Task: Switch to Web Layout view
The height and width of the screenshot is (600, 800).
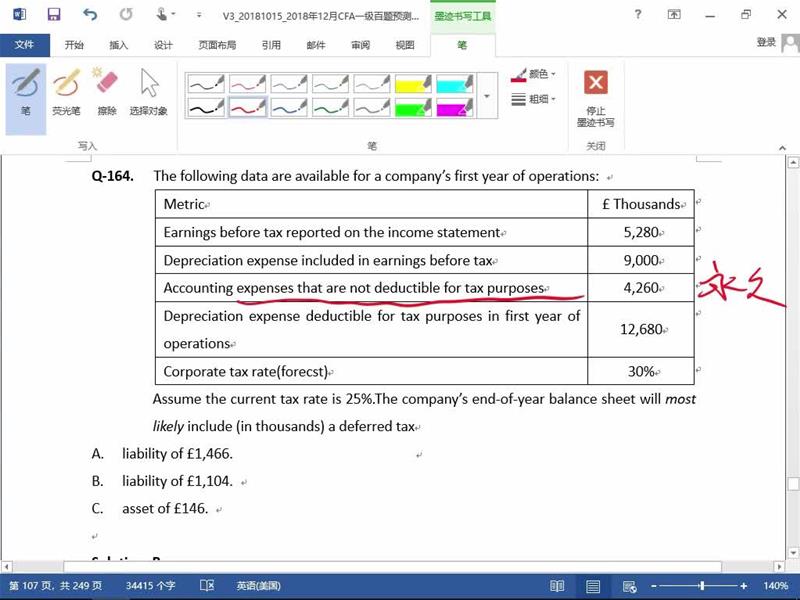Action: [x=629, y=586]
